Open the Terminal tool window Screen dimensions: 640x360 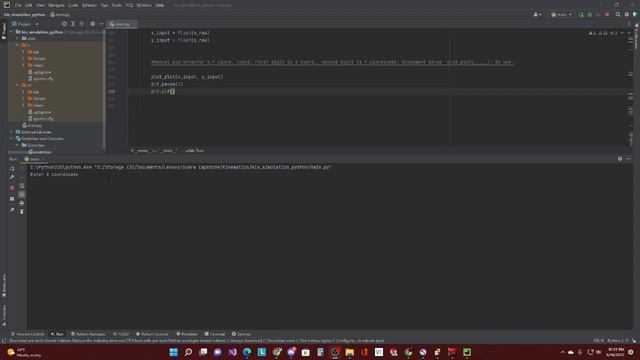(x=215, y=334)
